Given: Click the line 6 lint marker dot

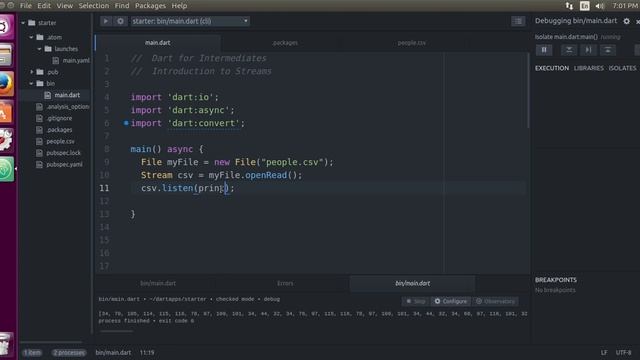Looking at the screenshot, I should (126, 123).
